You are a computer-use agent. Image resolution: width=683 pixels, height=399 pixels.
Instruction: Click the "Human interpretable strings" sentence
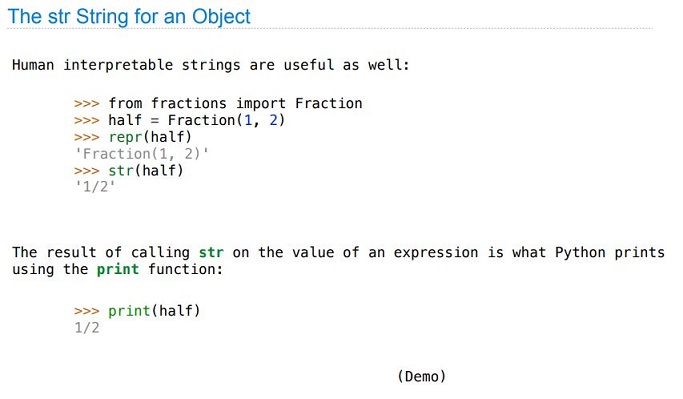point(211,65)
